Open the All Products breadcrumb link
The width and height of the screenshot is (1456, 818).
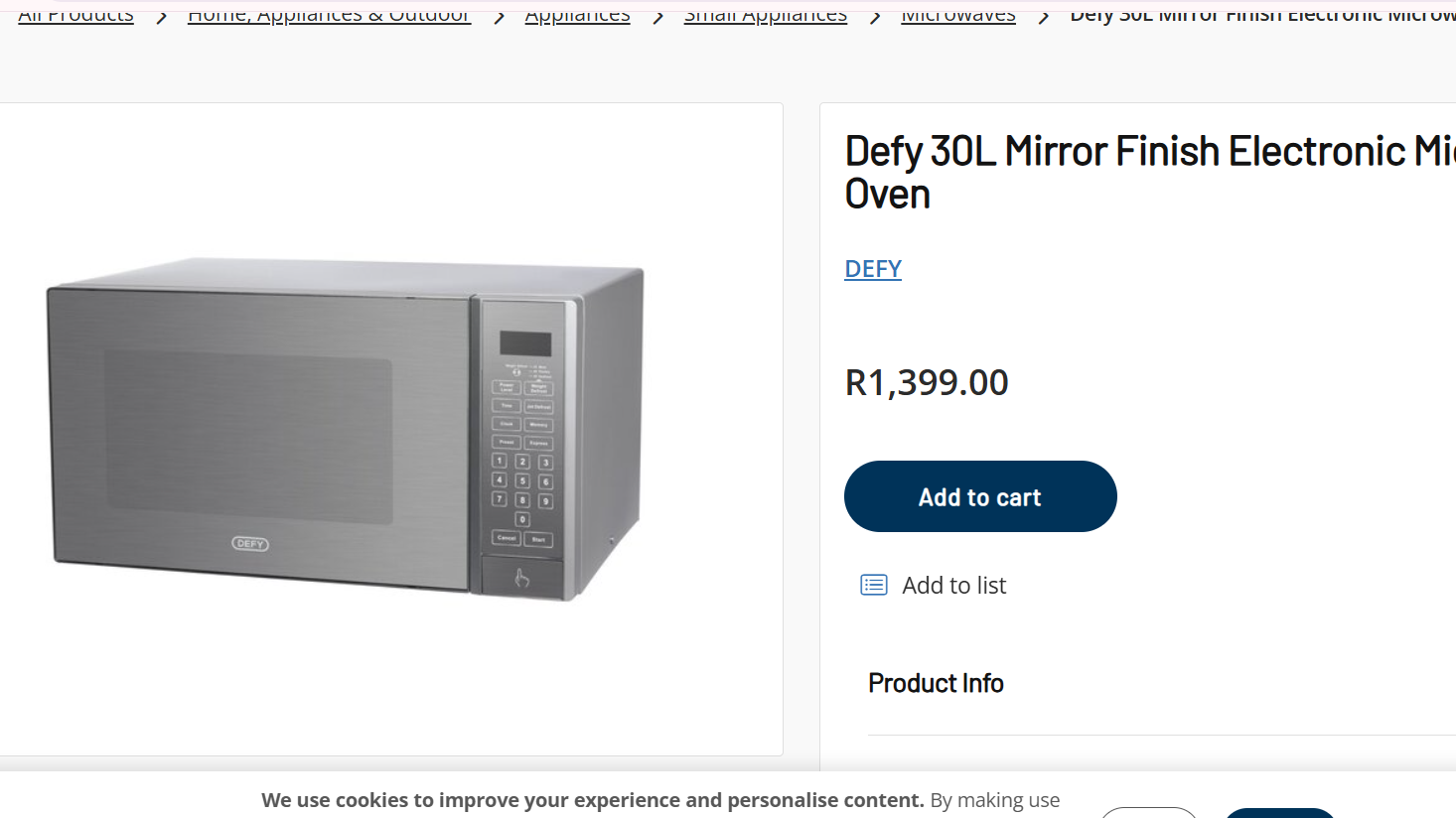coord(75,15)
